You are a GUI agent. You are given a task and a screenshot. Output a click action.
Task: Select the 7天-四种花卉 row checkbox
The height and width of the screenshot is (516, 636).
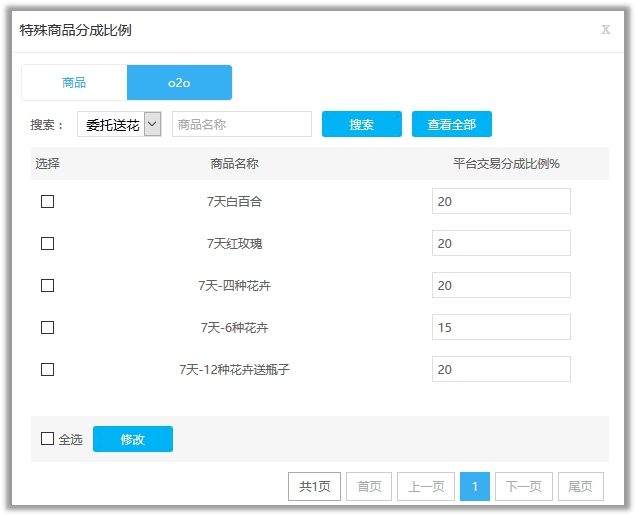click(47, 286)
